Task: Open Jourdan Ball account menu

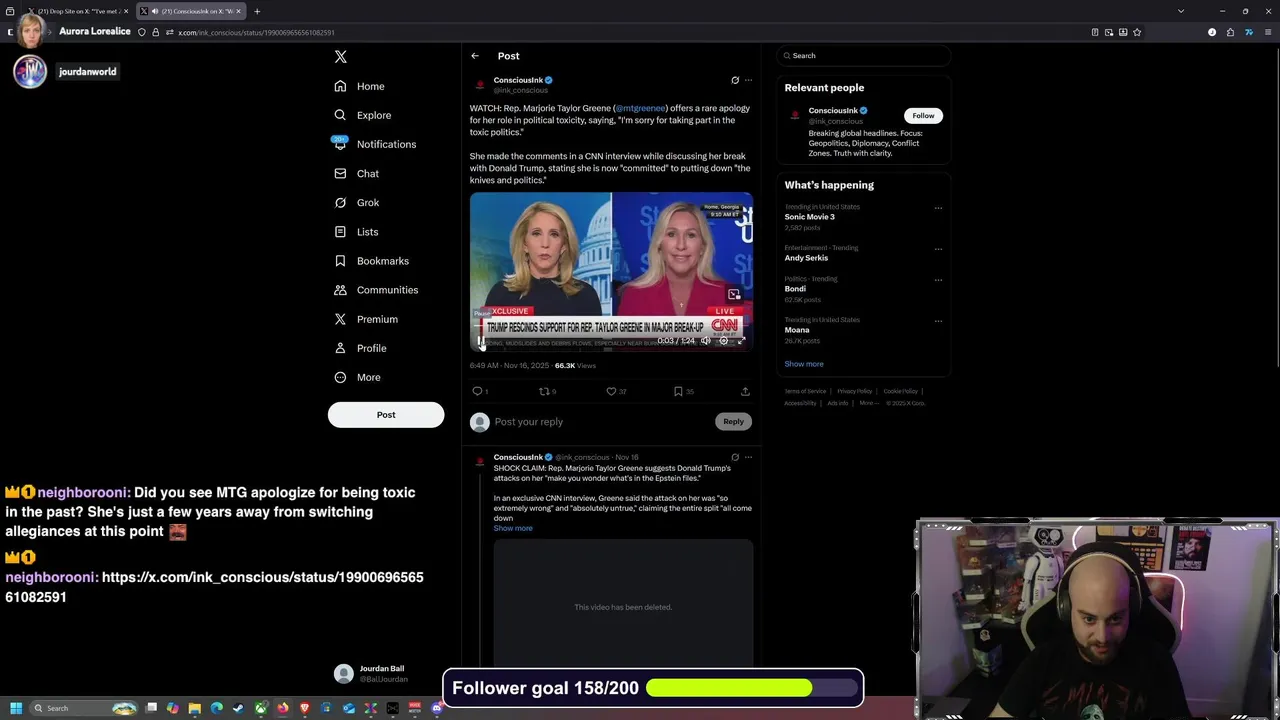Action: [386, 673]
